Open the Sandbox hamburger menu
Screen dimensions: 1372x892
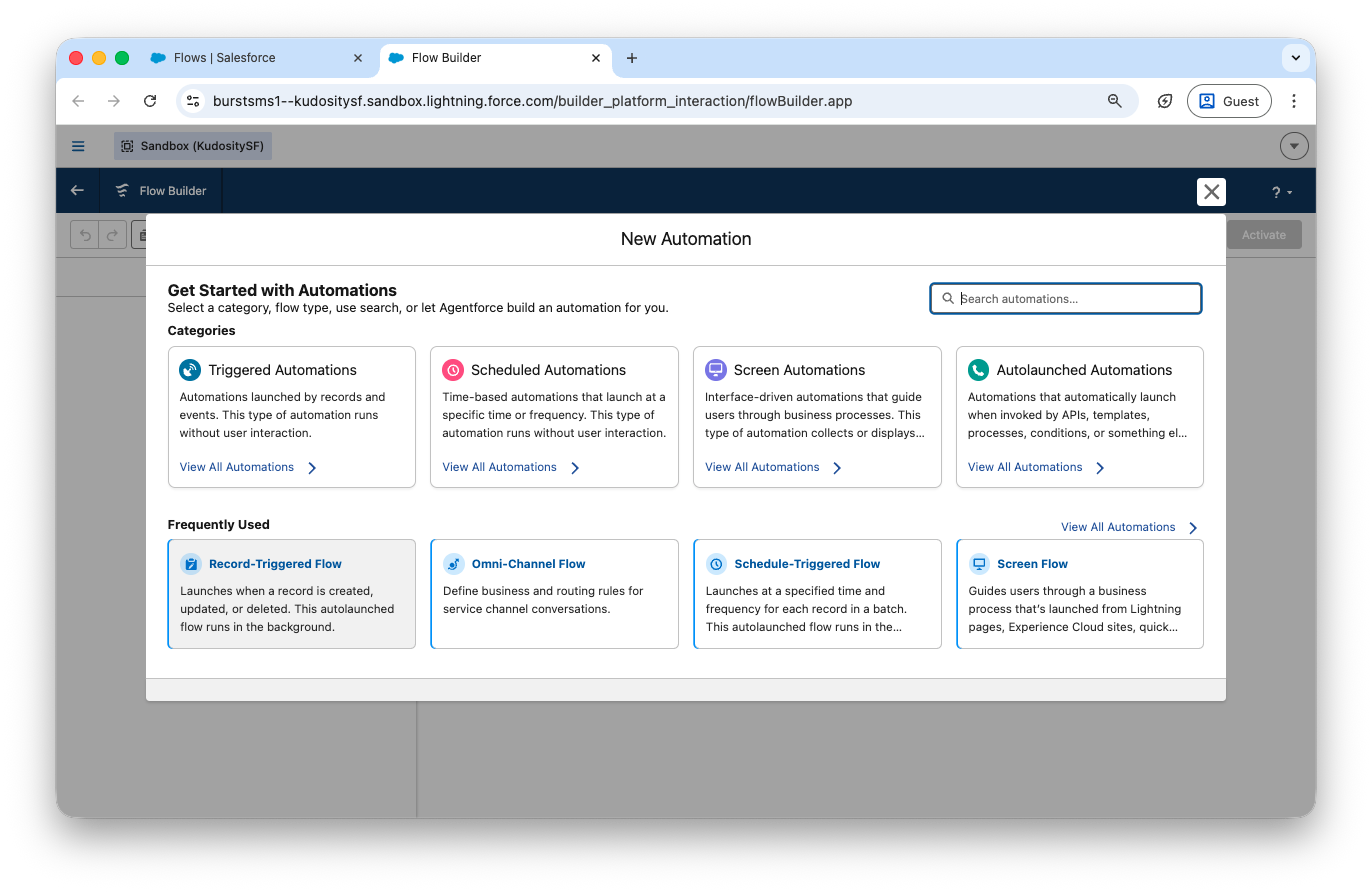pyautogui.click(x=78, y=146)
